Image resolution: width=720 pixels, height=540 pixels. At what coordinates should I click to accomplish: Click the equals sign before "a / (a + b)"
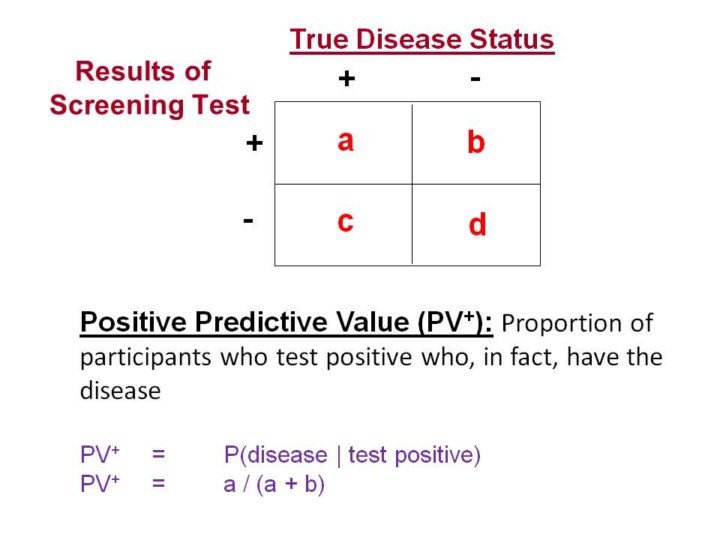158,486
